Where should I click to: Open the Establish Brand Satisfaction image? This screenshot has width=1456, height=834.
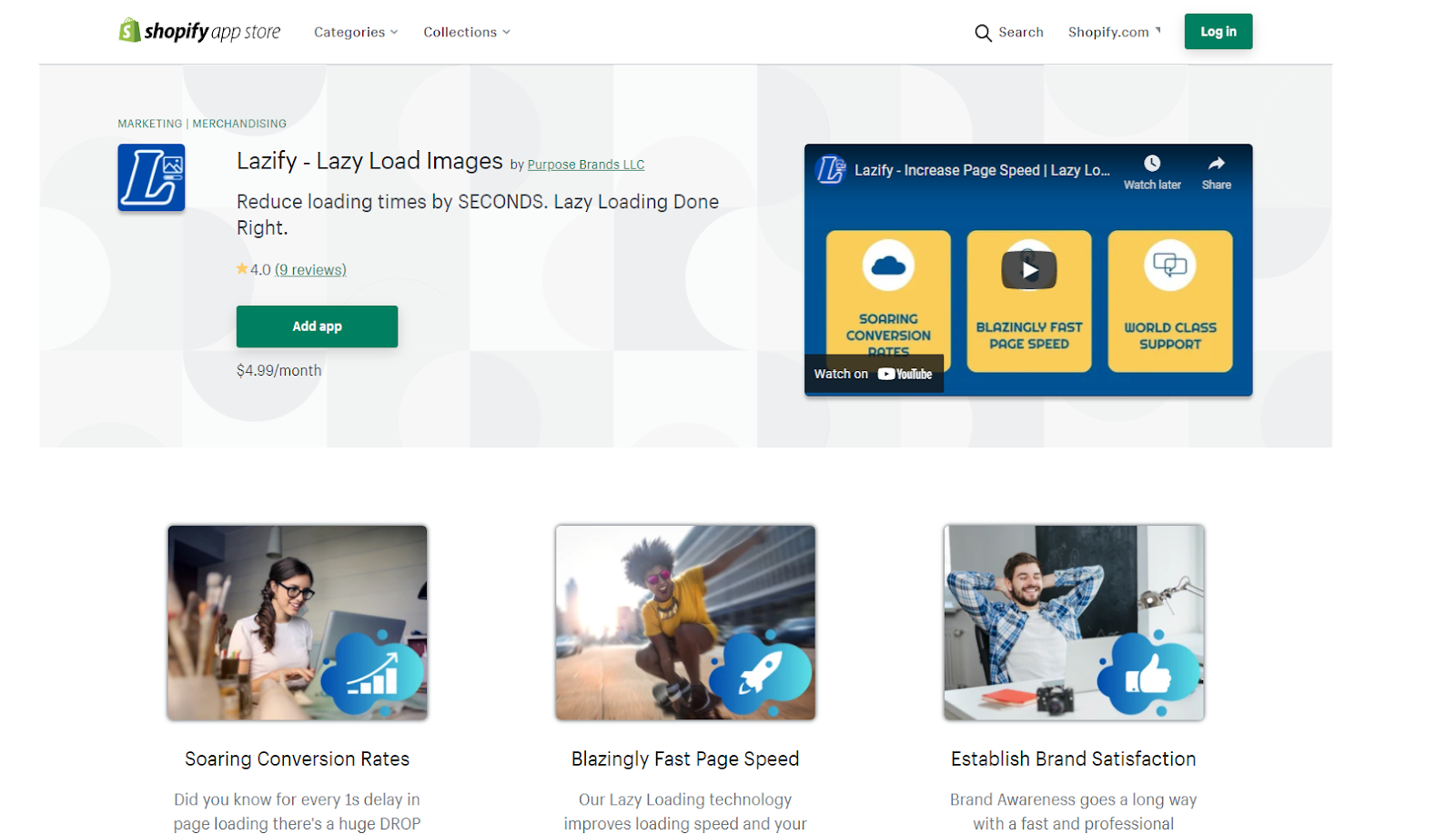(x=1074, y=623)
